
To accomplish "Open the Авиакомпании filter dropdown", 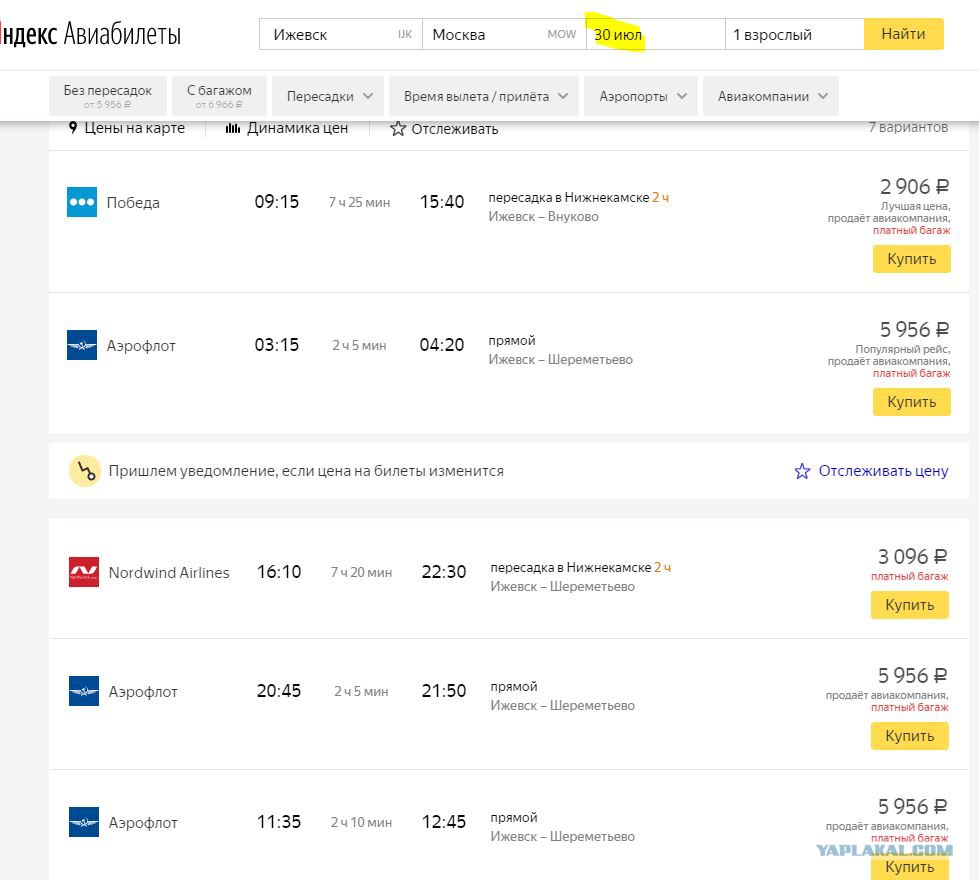I will point(770,96).
